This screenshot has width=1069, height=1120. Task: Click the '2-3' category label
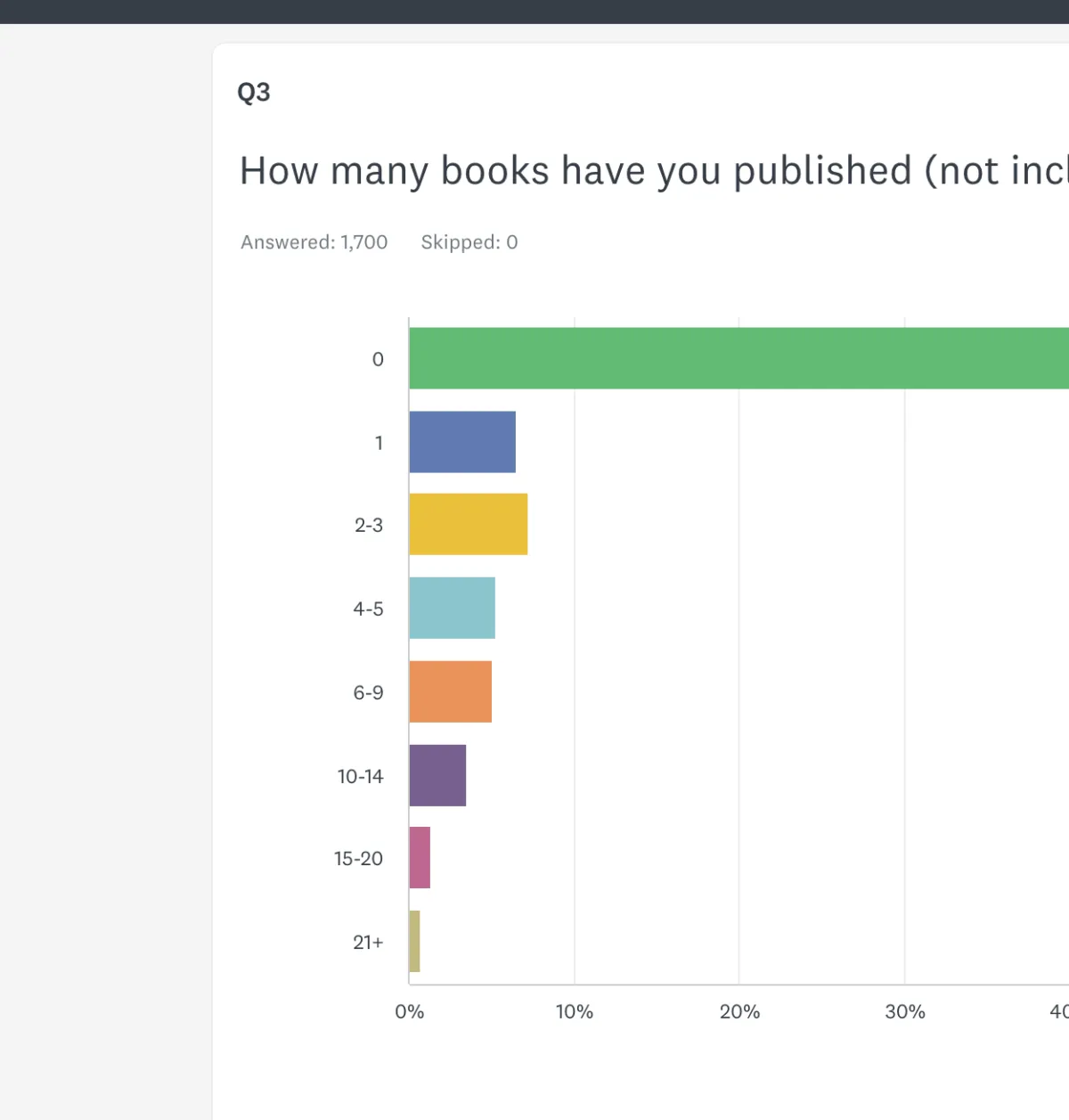[x=369, y=526]
